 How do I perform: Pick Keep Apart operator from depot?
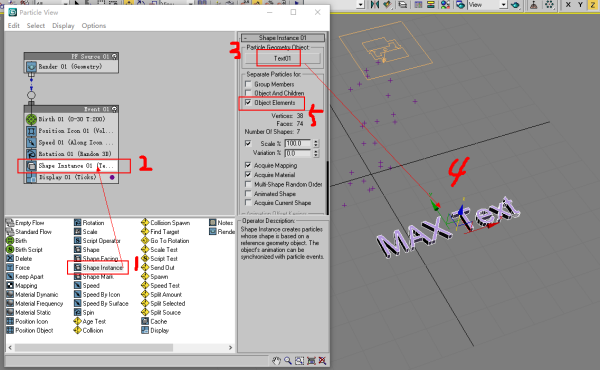pyautogui.click(x=25, y=277)
